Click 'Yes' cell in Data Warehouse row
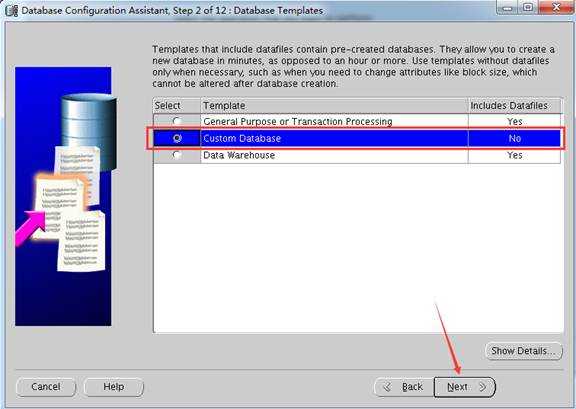Viewport: 576px width, 409px height. [x=514, y=155]
